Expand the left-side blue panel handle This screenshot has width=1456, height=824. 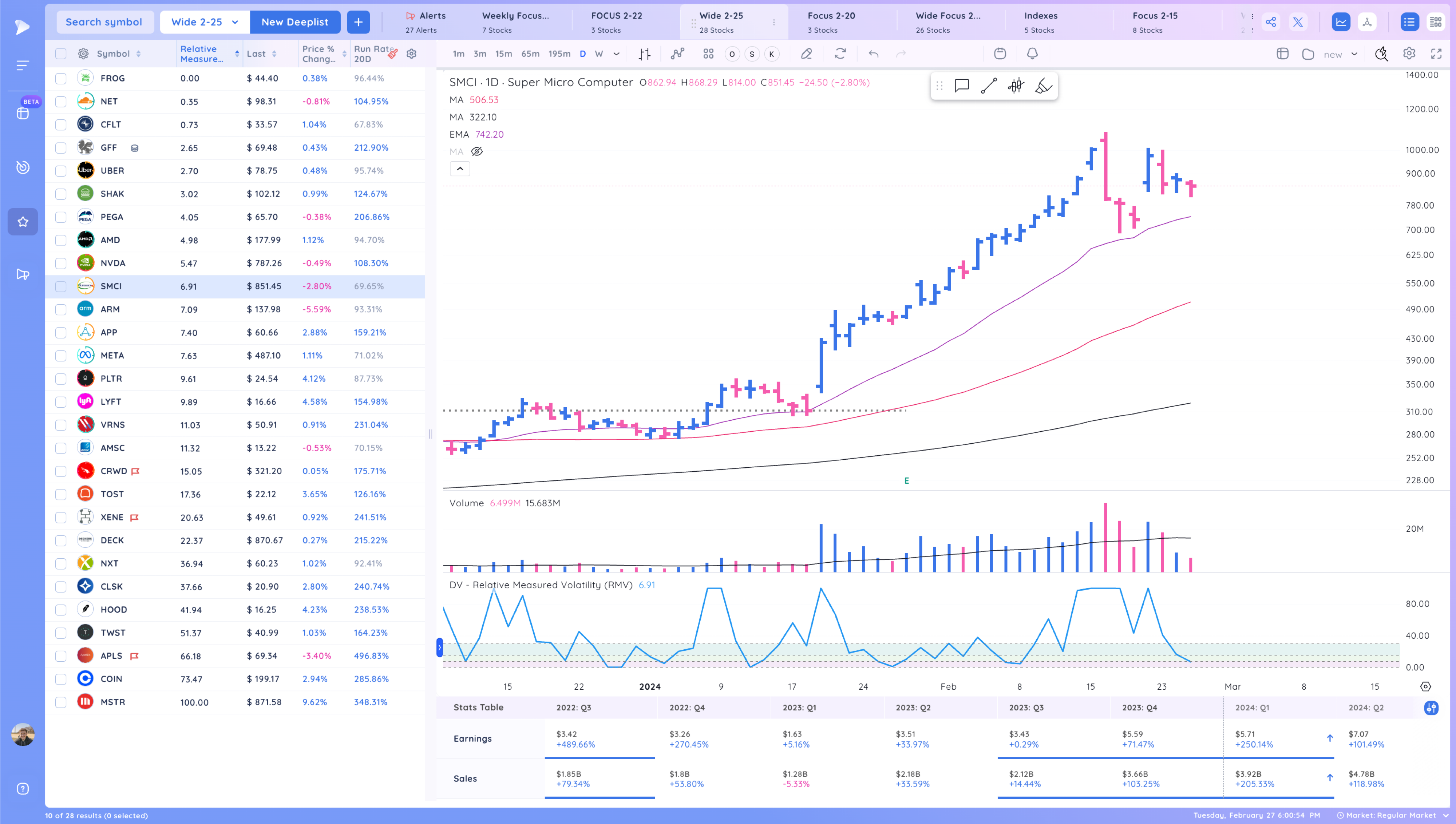pyautogui.click(x=439, y=647)
